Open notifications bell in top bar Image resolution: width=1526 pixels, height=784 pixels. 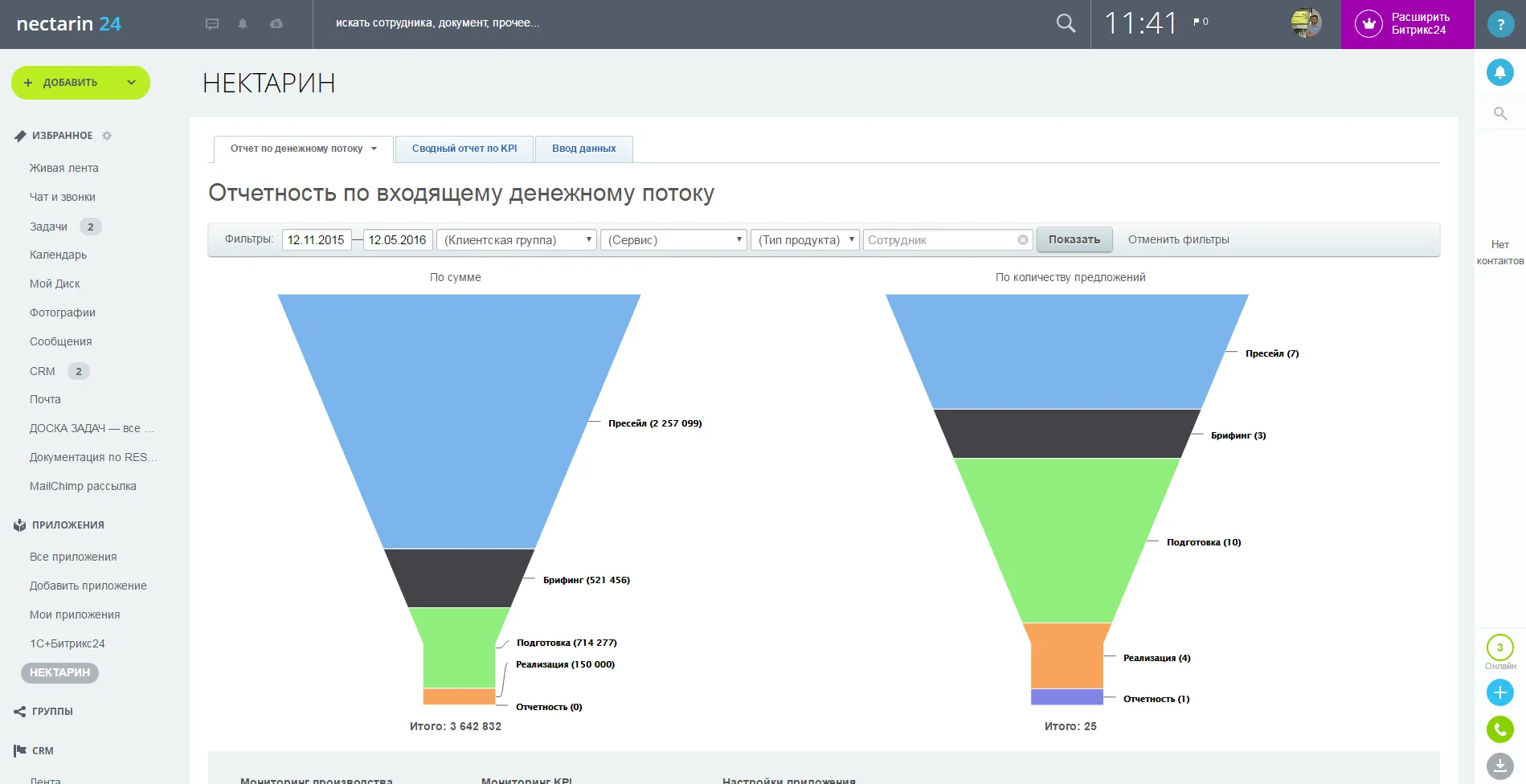coord(243,24)
